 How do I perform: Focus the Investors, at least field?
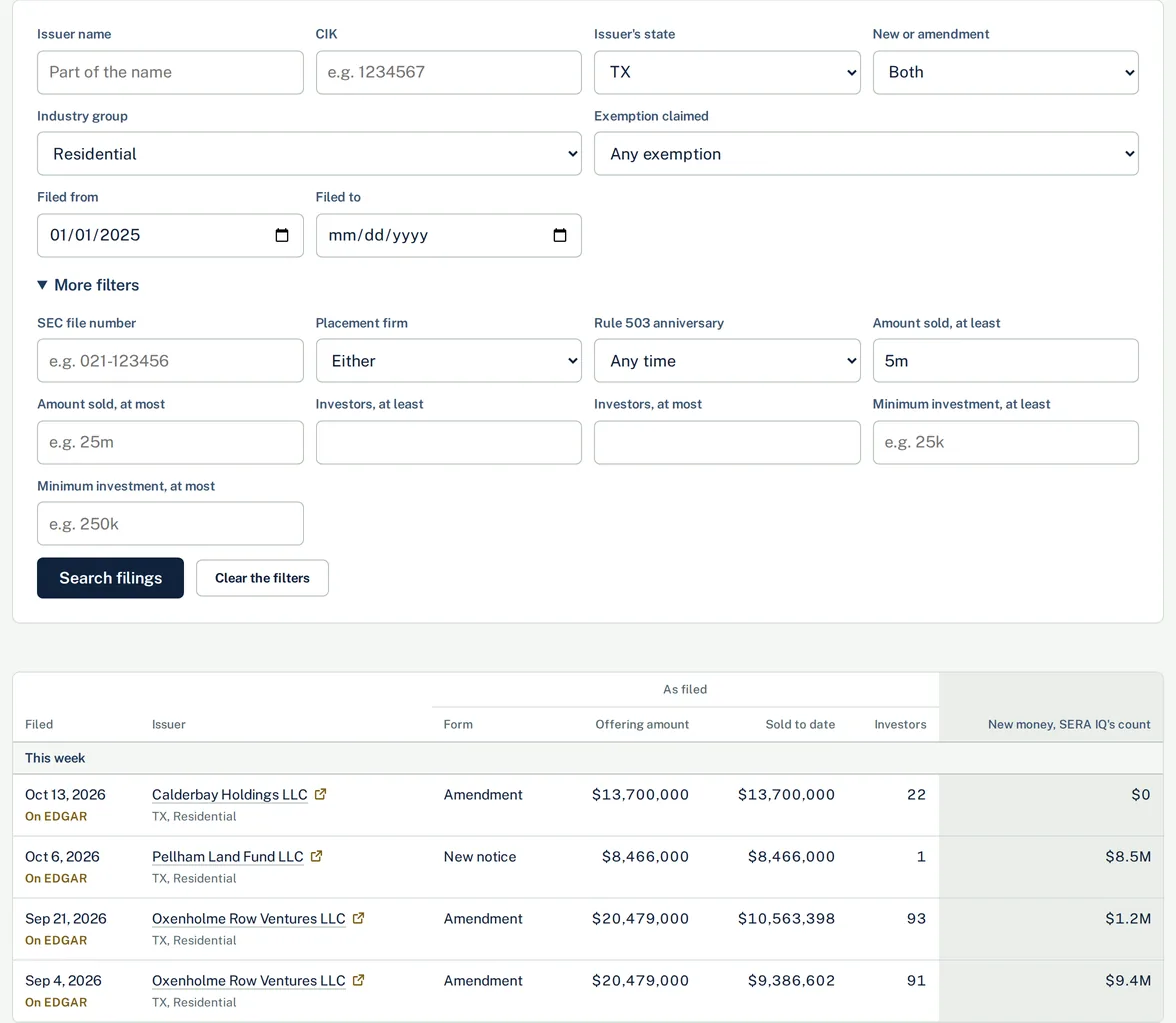coord(448,442)
